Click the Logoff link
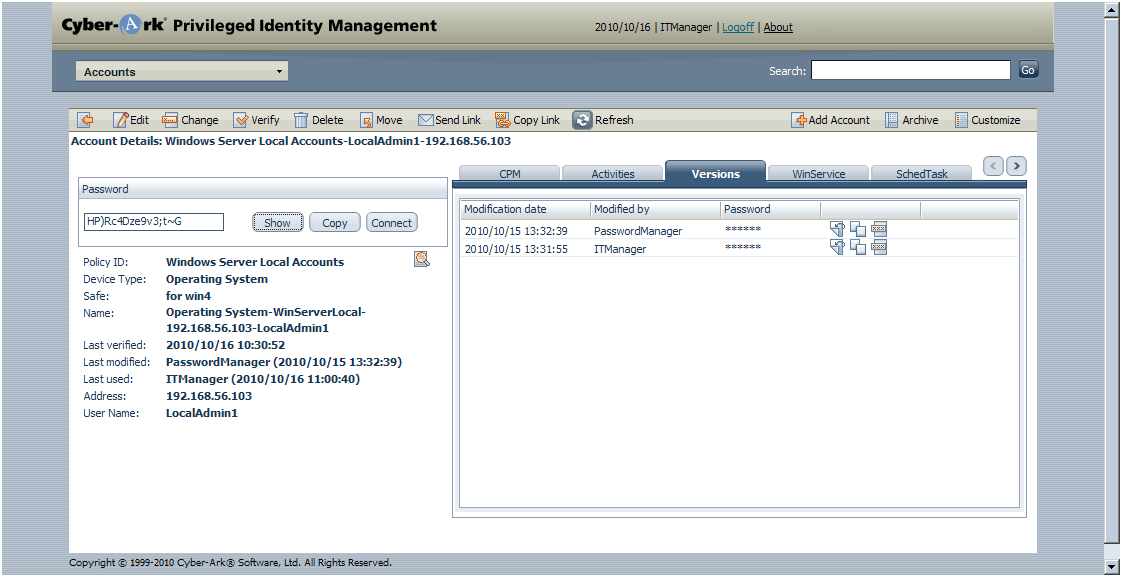 point(738,27)
